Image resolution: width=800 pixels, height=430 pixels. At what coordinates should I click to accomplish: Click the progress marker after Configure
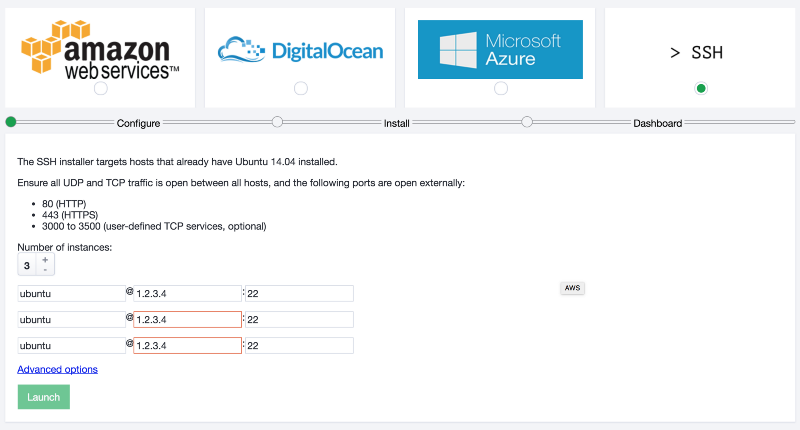pyautogui.click(x=277, y=122)
